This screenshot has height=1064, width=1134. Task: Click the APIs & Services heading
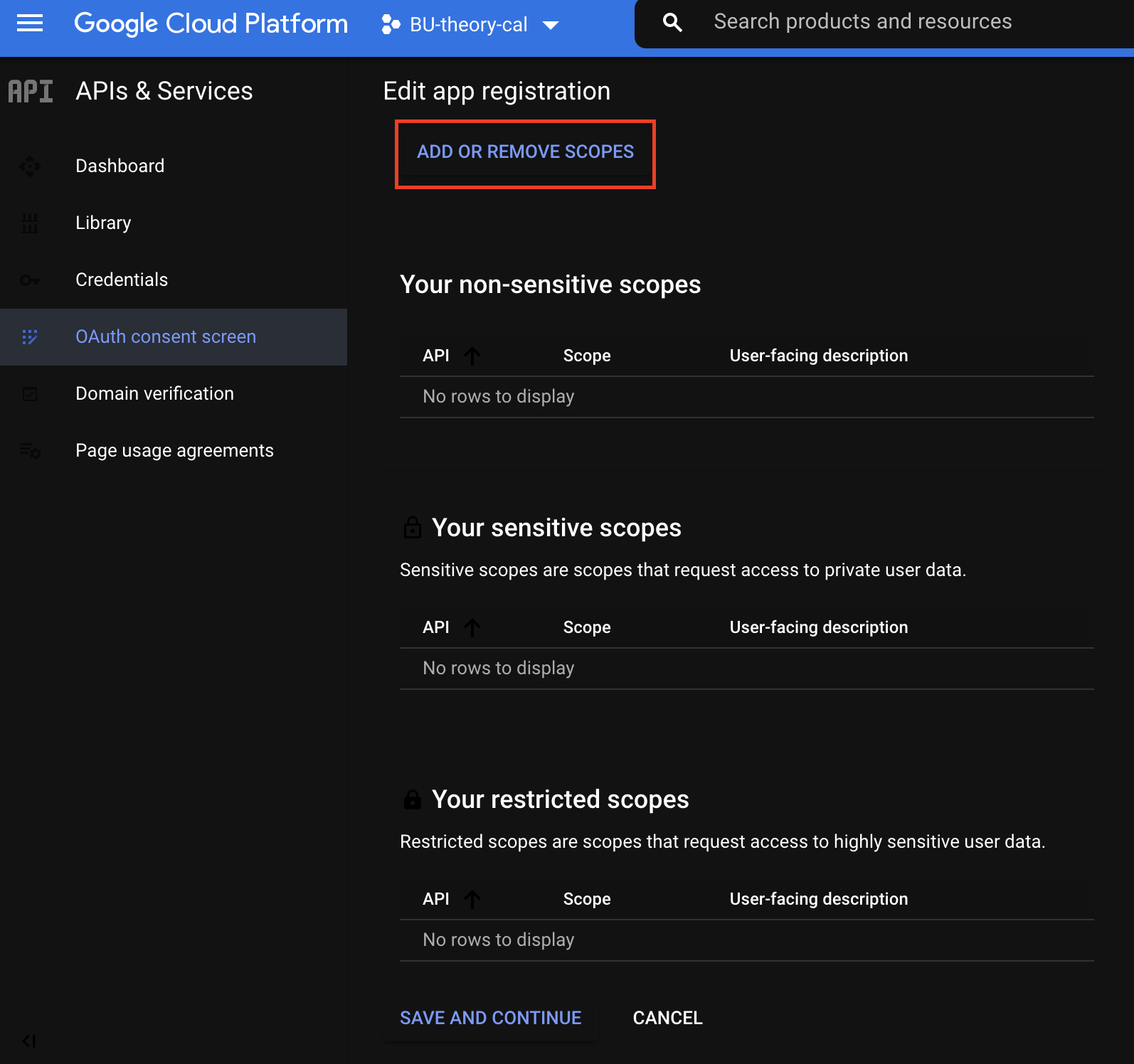pyautogui.click(x=164, y=91)
